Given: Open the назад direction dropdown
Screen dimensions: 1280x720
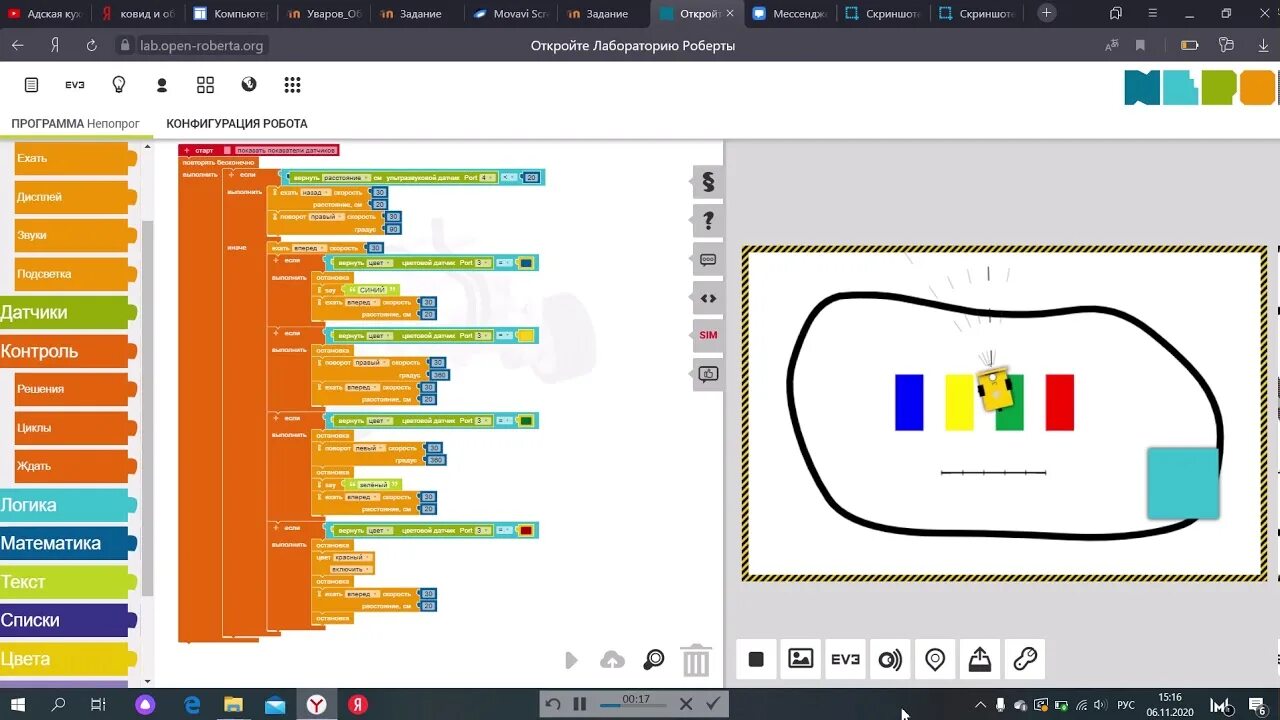Looking at the screenshot, I should coord(314,192).
